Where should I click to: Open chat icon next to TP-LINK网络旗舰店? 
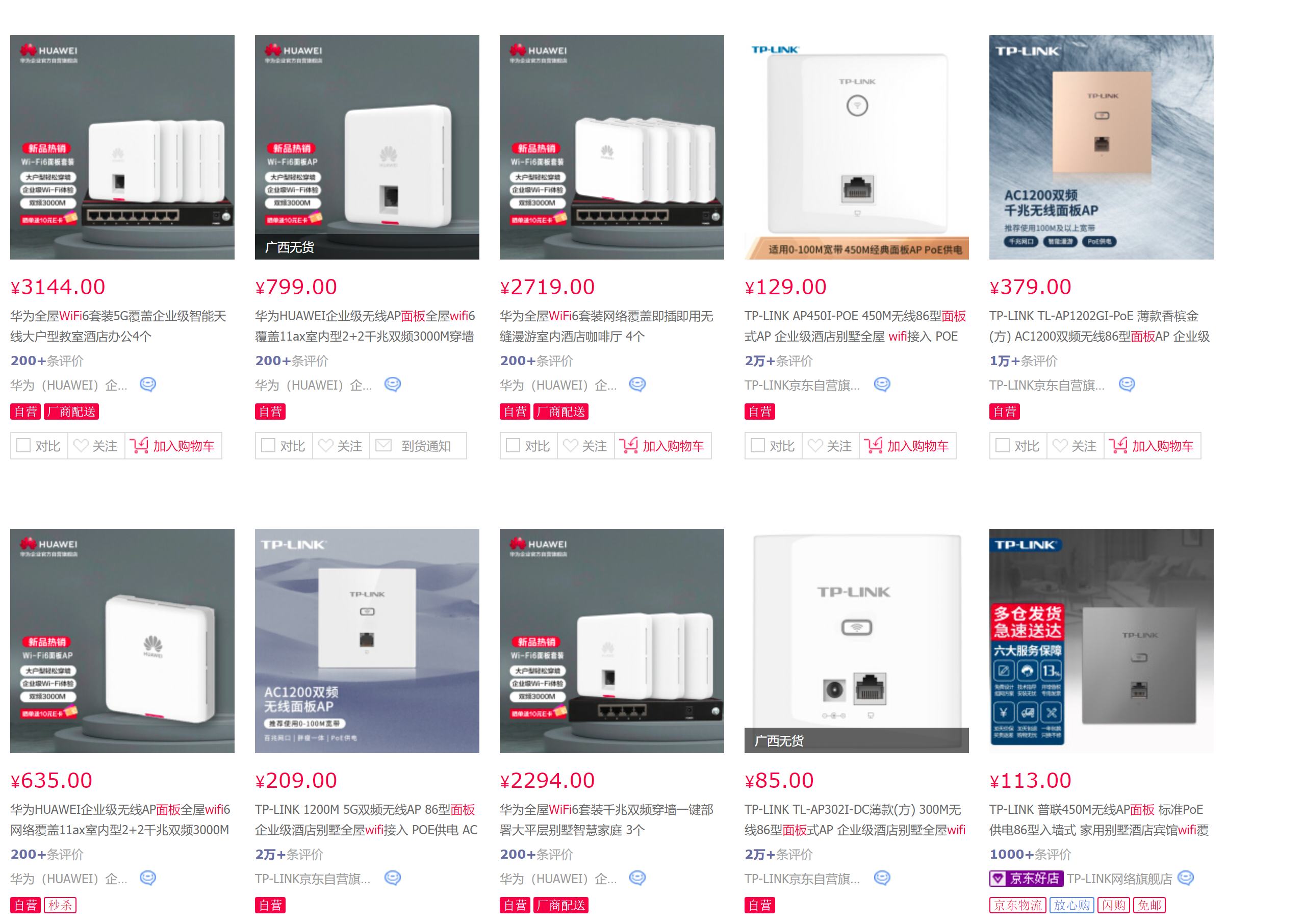click(1186, 878)
